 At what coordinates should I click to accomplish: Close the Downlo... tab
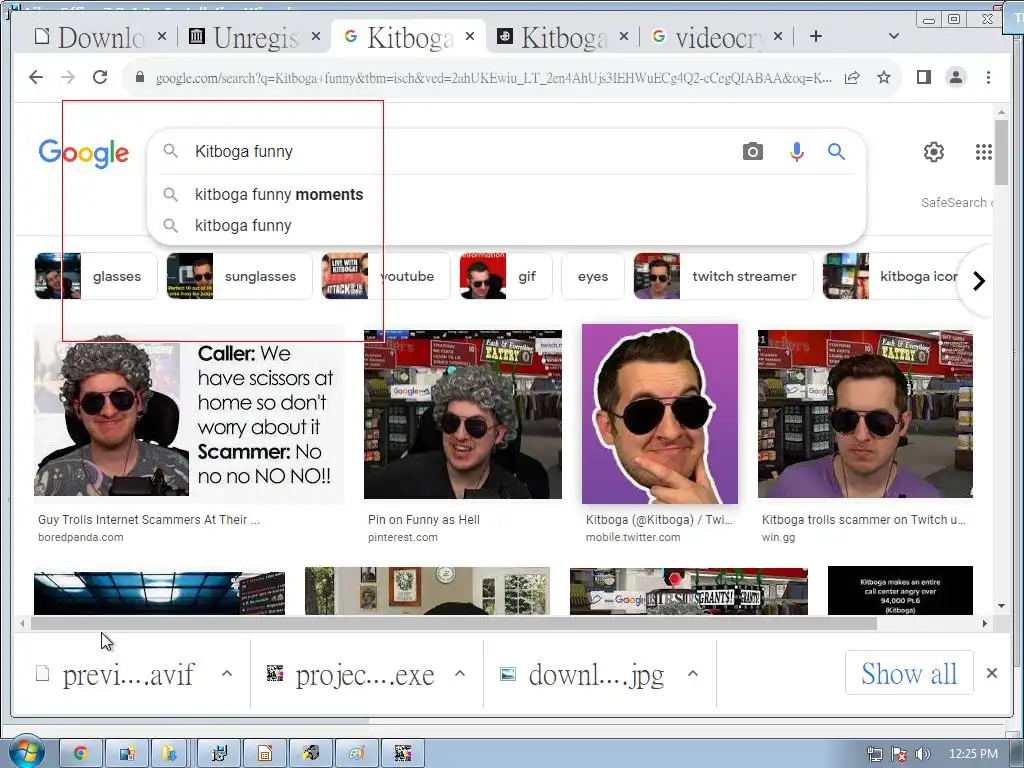click(162, 37)
